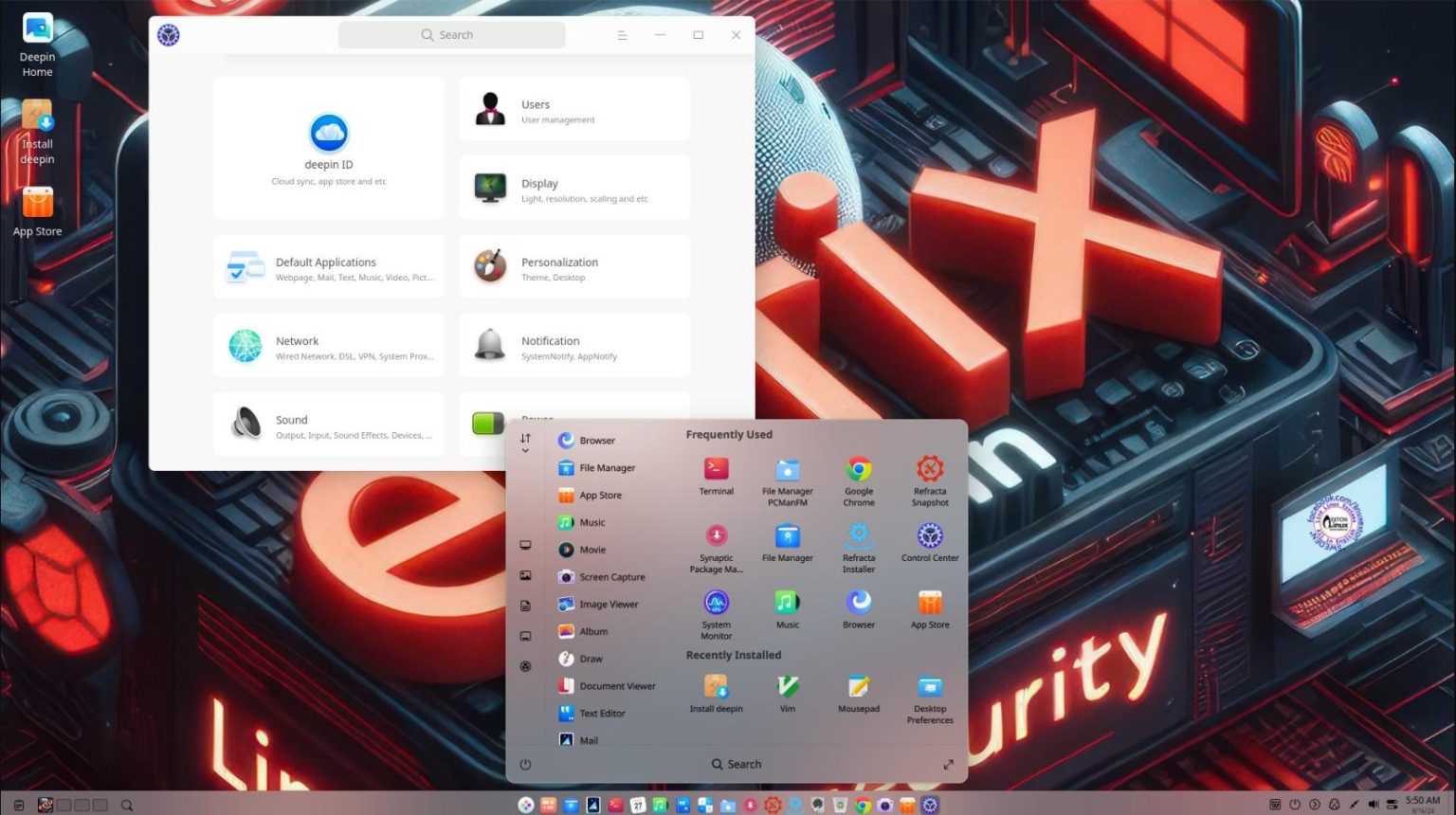The image size is (1456, 815).
Task: Launch Vim from Recently Installed
Action: click(x=787, y=690)
